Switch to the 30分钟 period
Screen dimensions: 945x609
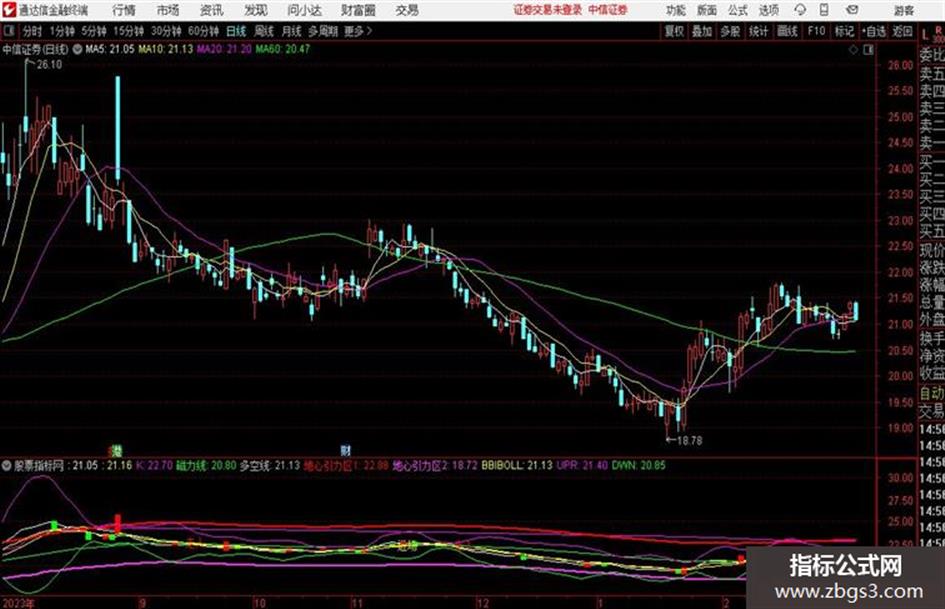tap(166, 31)
